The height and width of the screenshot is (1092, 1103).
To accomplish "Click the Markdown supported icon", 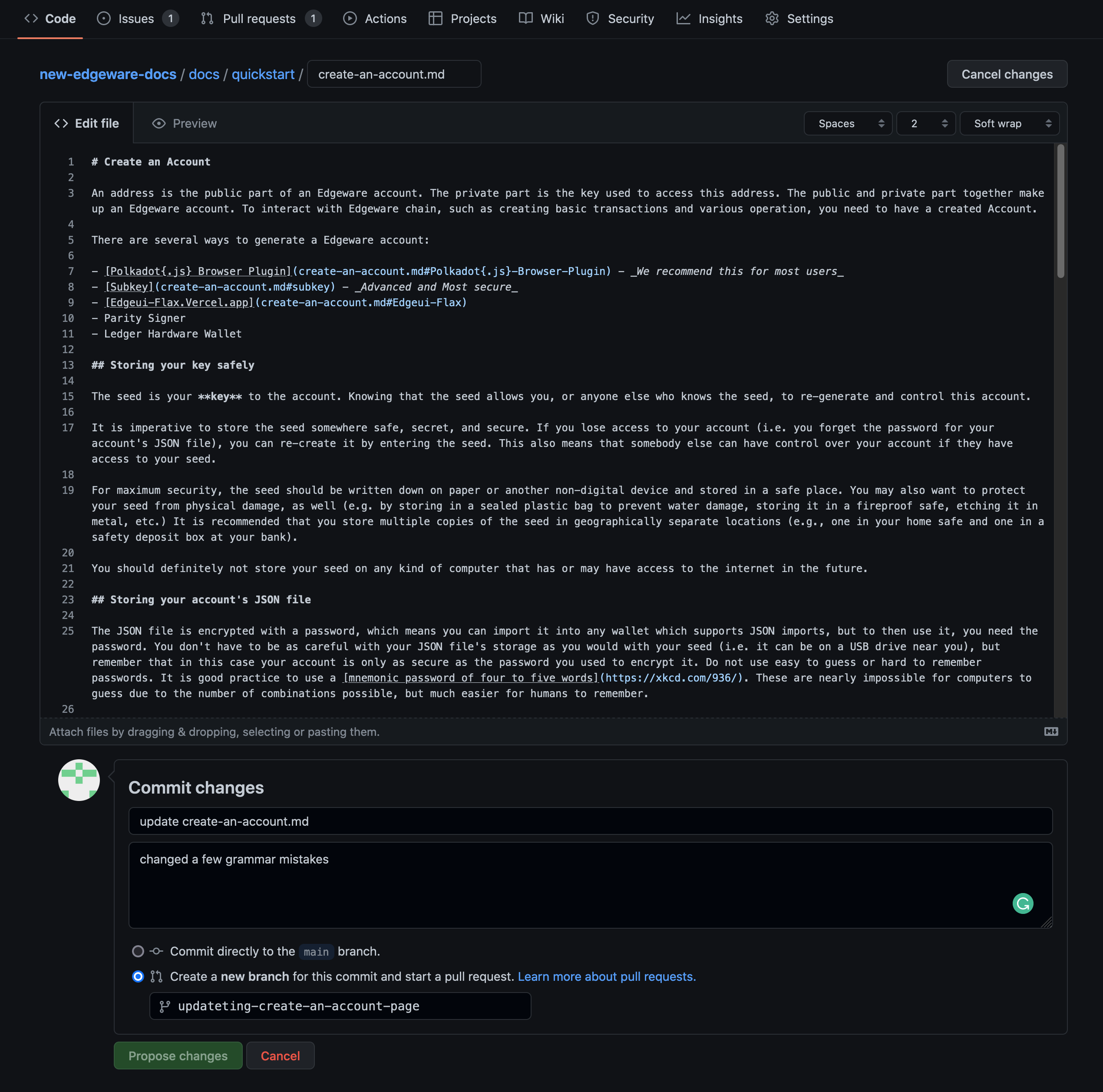I will click(x=1050, y=731).
